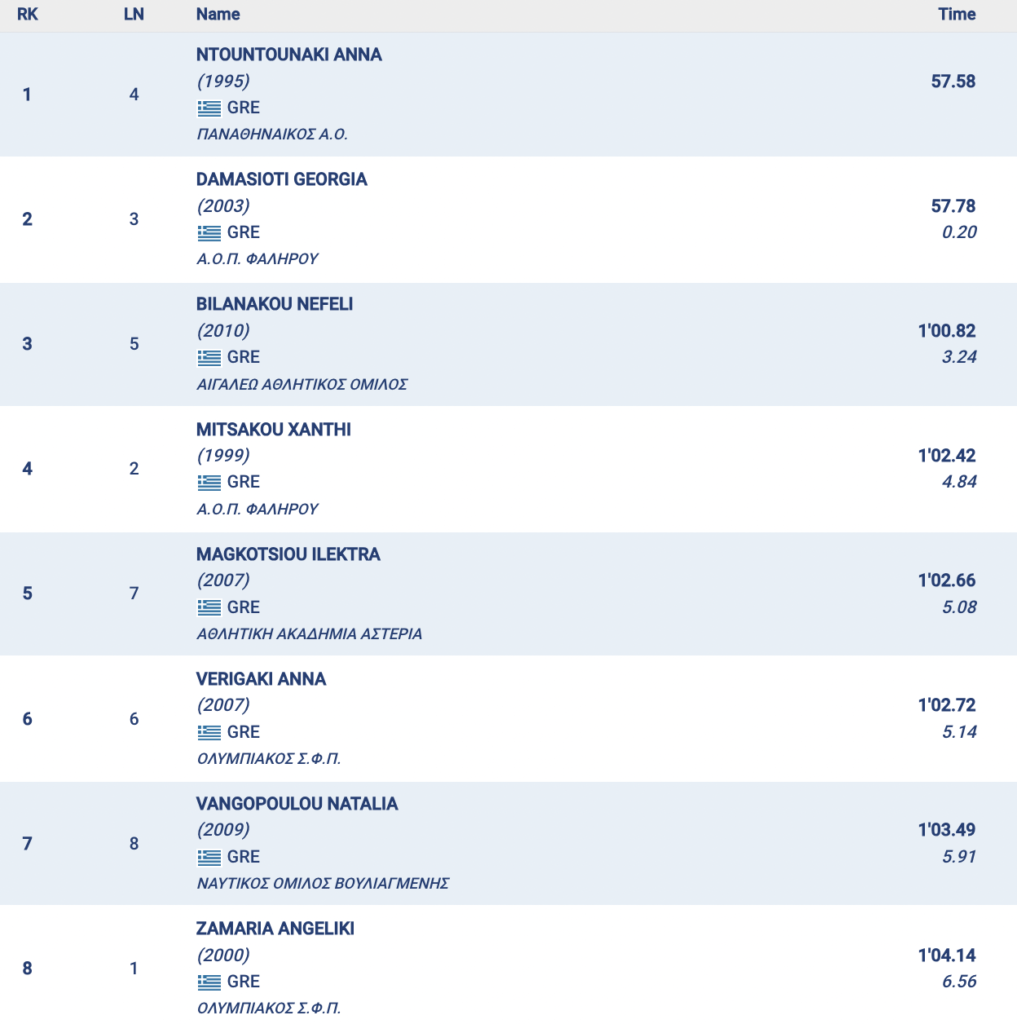Click the LN column header

[x=134, y=14]
